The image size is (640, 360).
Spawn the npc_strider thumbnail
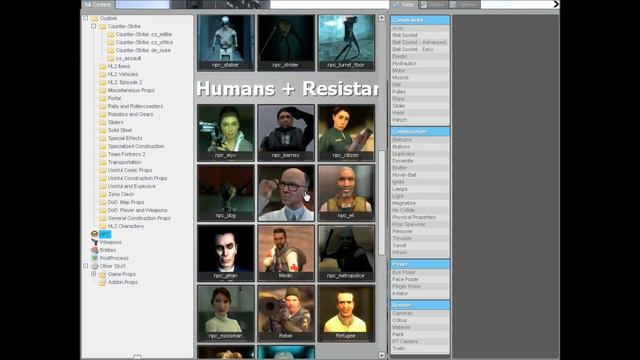[286, 43]
